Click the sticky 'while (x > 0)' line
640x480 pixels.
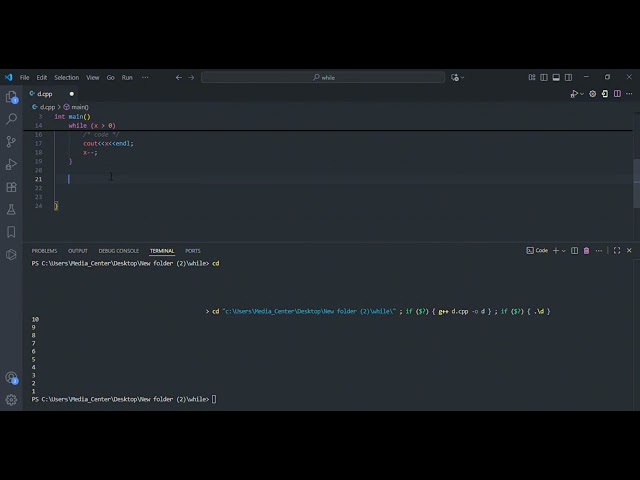(92, 125)
